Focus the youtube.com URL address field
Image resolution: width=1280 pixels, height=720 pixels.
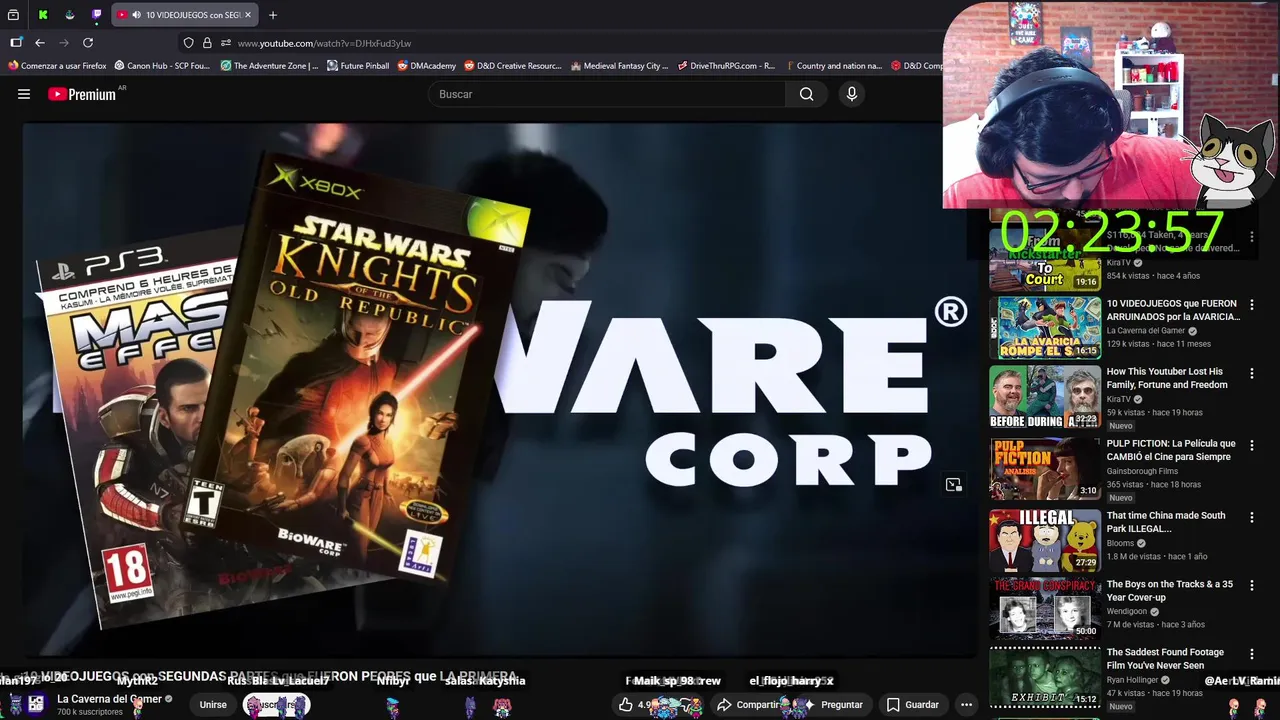tap(324, 43)
